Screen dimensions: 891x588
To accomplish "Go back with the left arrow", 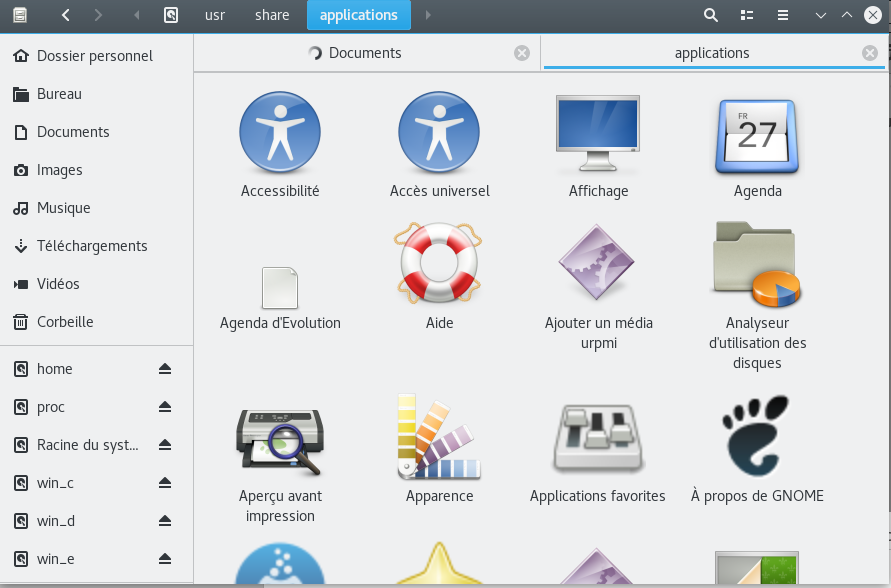I will pos(66,15).
